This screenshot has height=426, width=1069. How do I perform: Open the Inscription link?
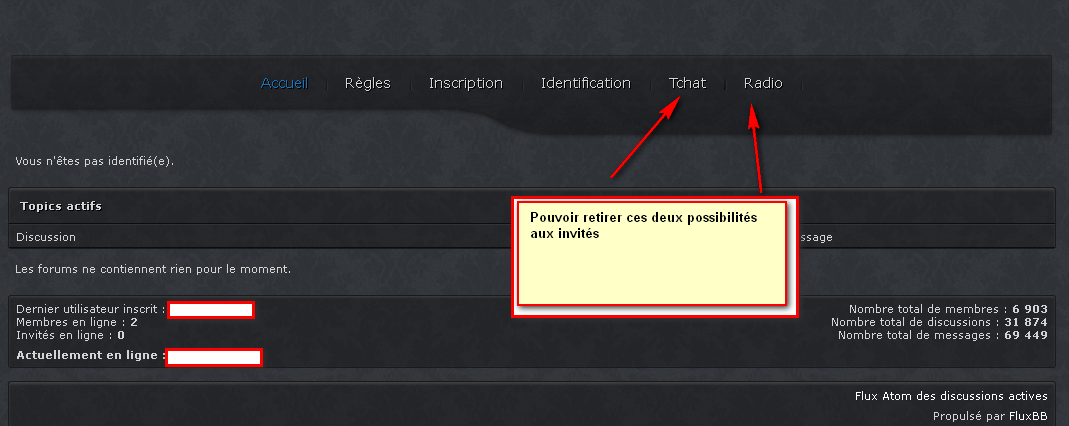466,83
